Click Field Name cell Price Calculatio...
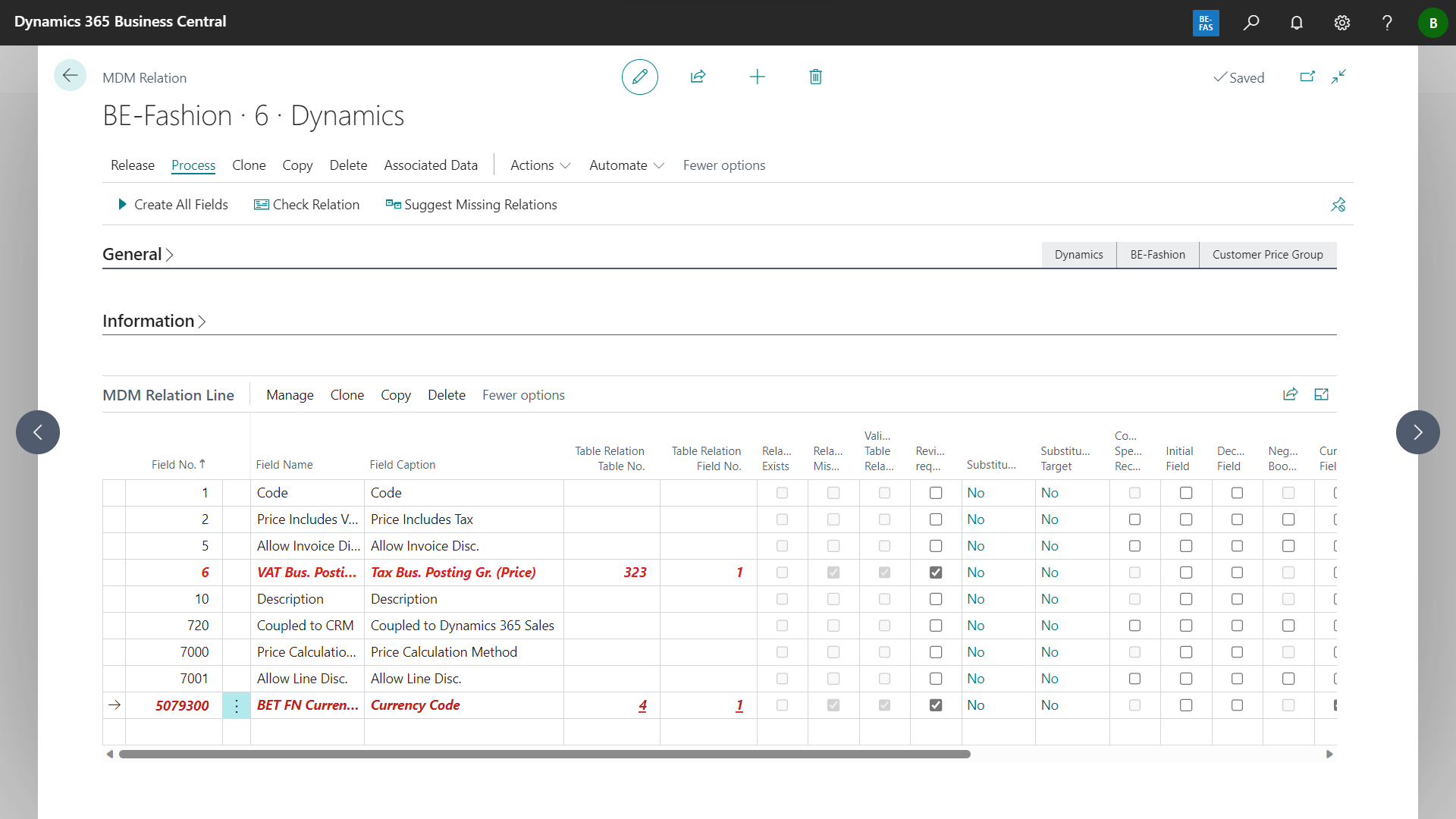 pos(307,652)
